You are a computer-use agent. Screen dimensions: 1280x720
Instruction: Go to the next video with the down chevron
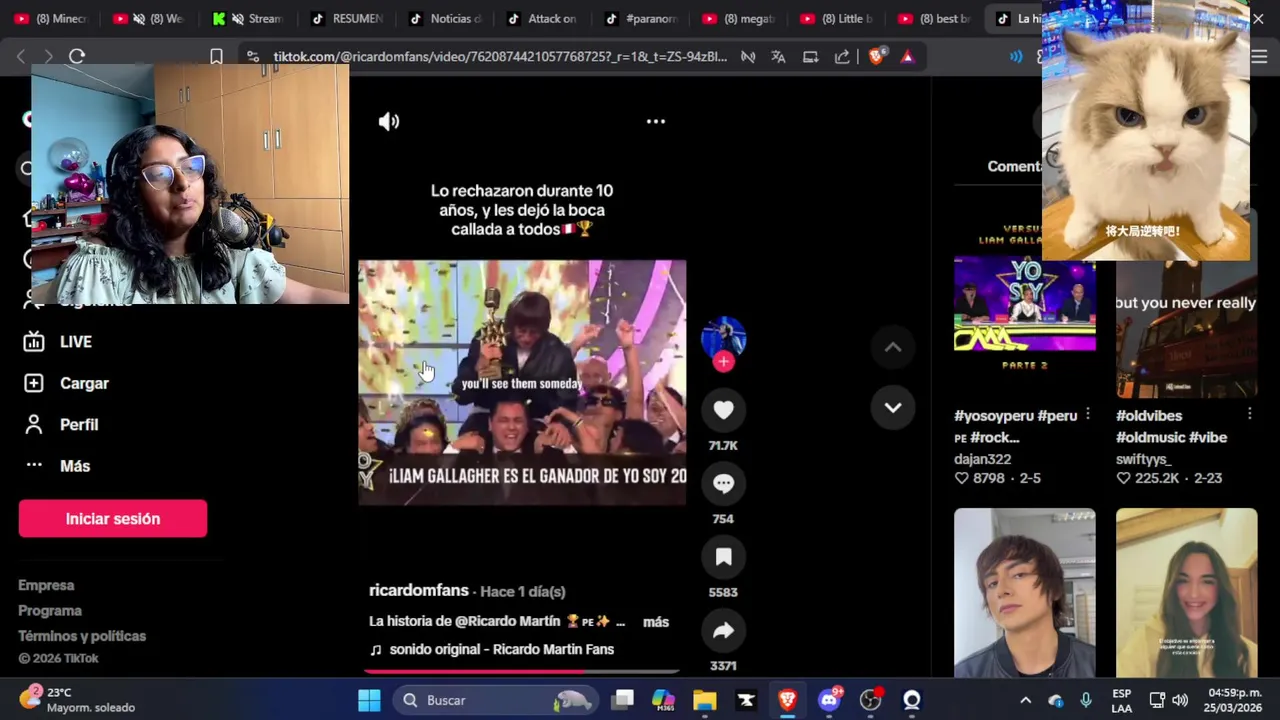[893, 408]
